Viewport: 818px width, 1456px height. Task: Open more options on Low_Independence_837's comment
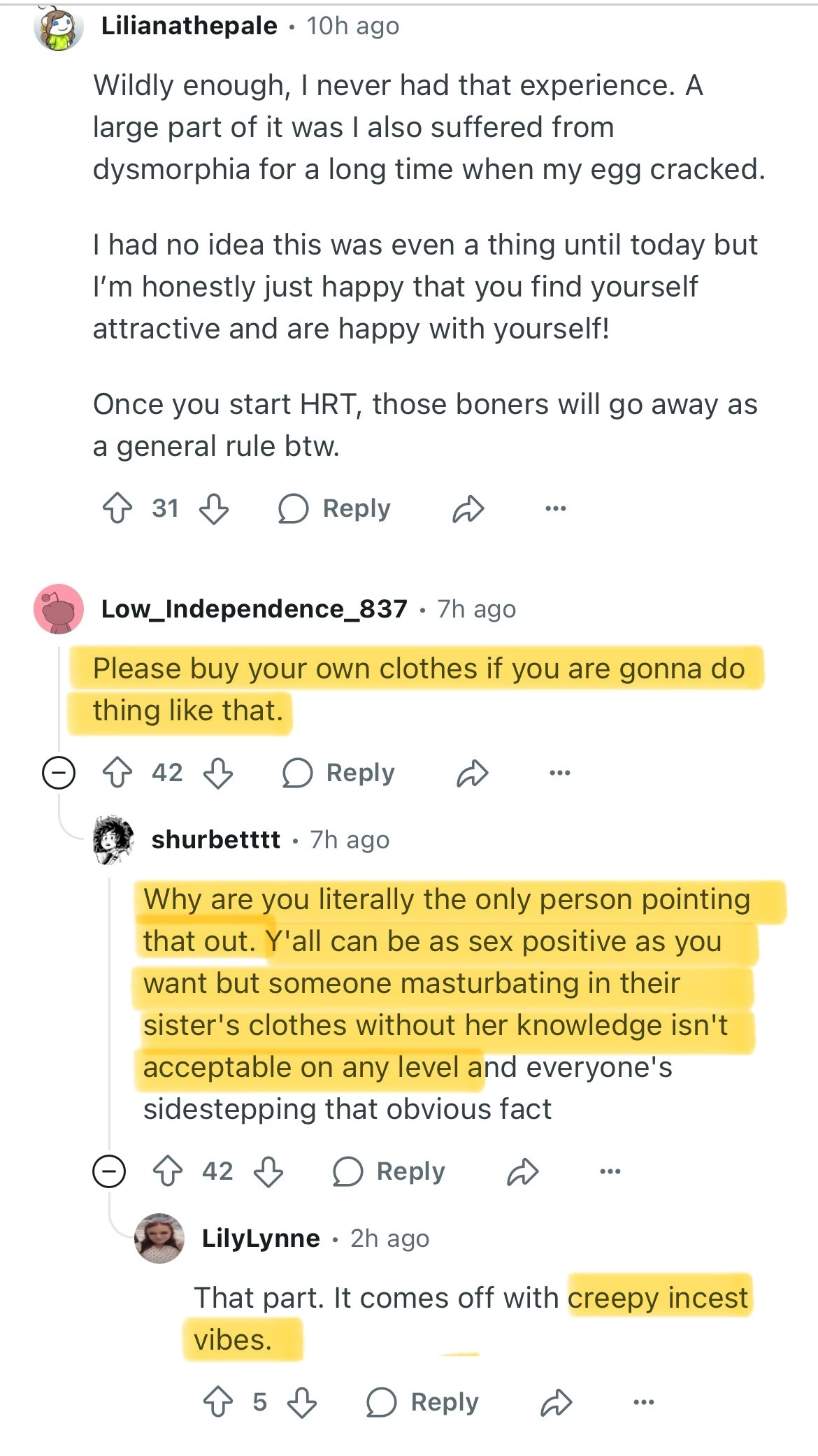(x=559, y=773)
